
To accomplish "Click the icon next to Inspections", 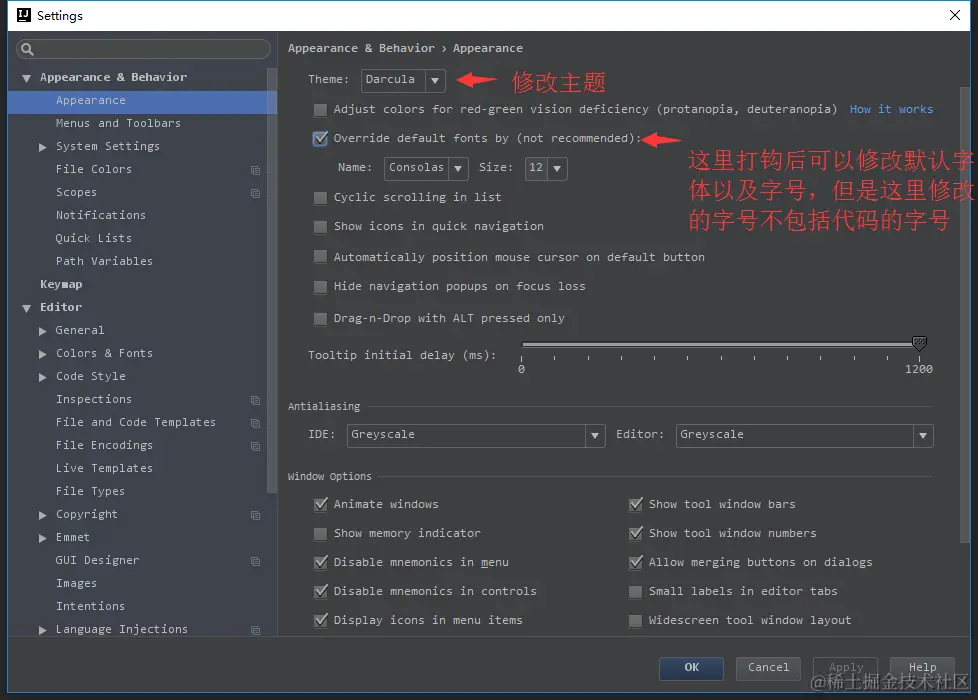I will (x=256, y=399).
